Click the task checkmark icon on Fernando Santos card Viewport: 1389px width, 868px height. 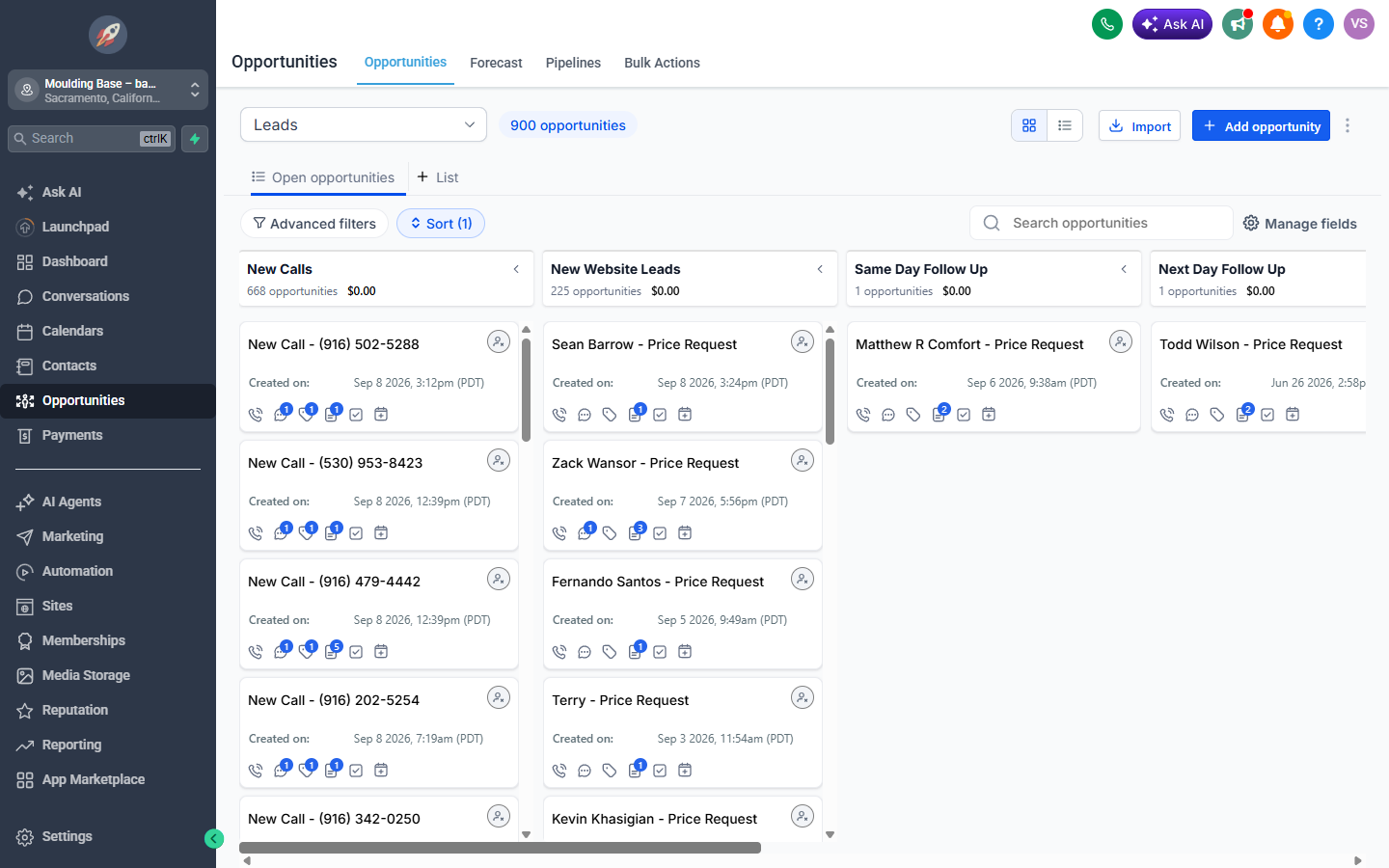coord(660,652)
